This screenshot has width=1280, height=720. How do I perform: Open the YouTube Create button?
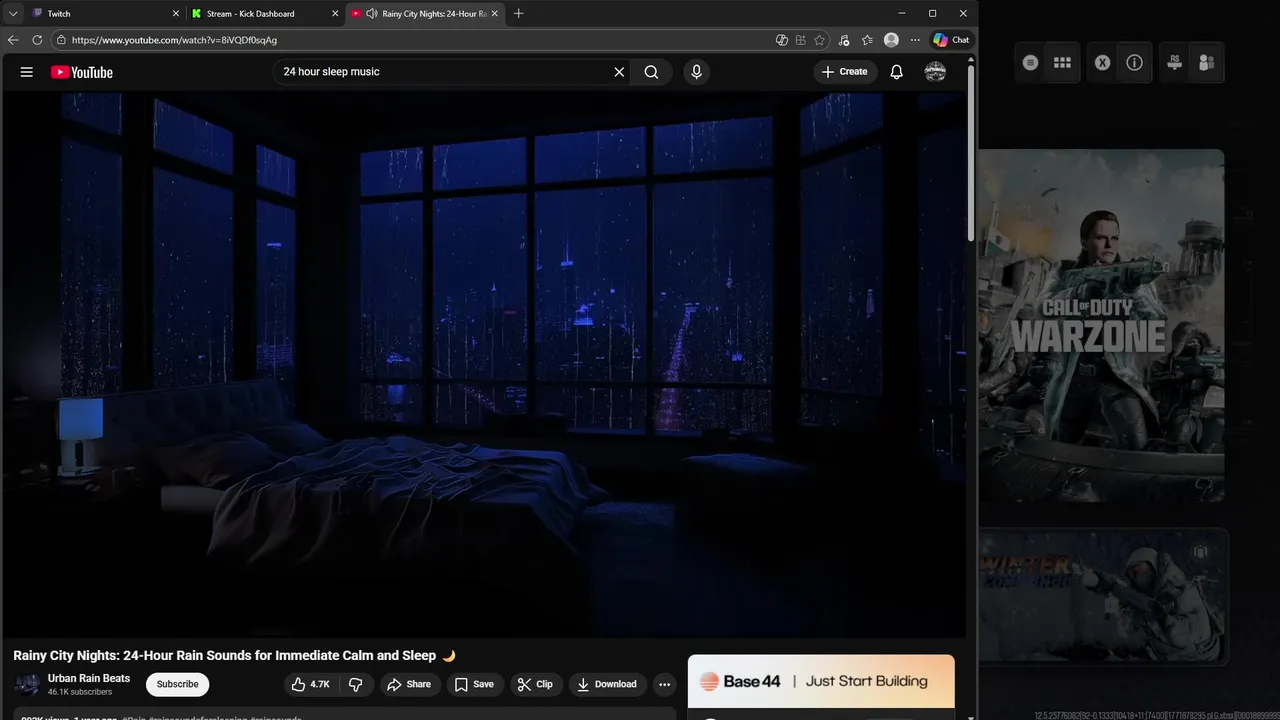(845, 72)
